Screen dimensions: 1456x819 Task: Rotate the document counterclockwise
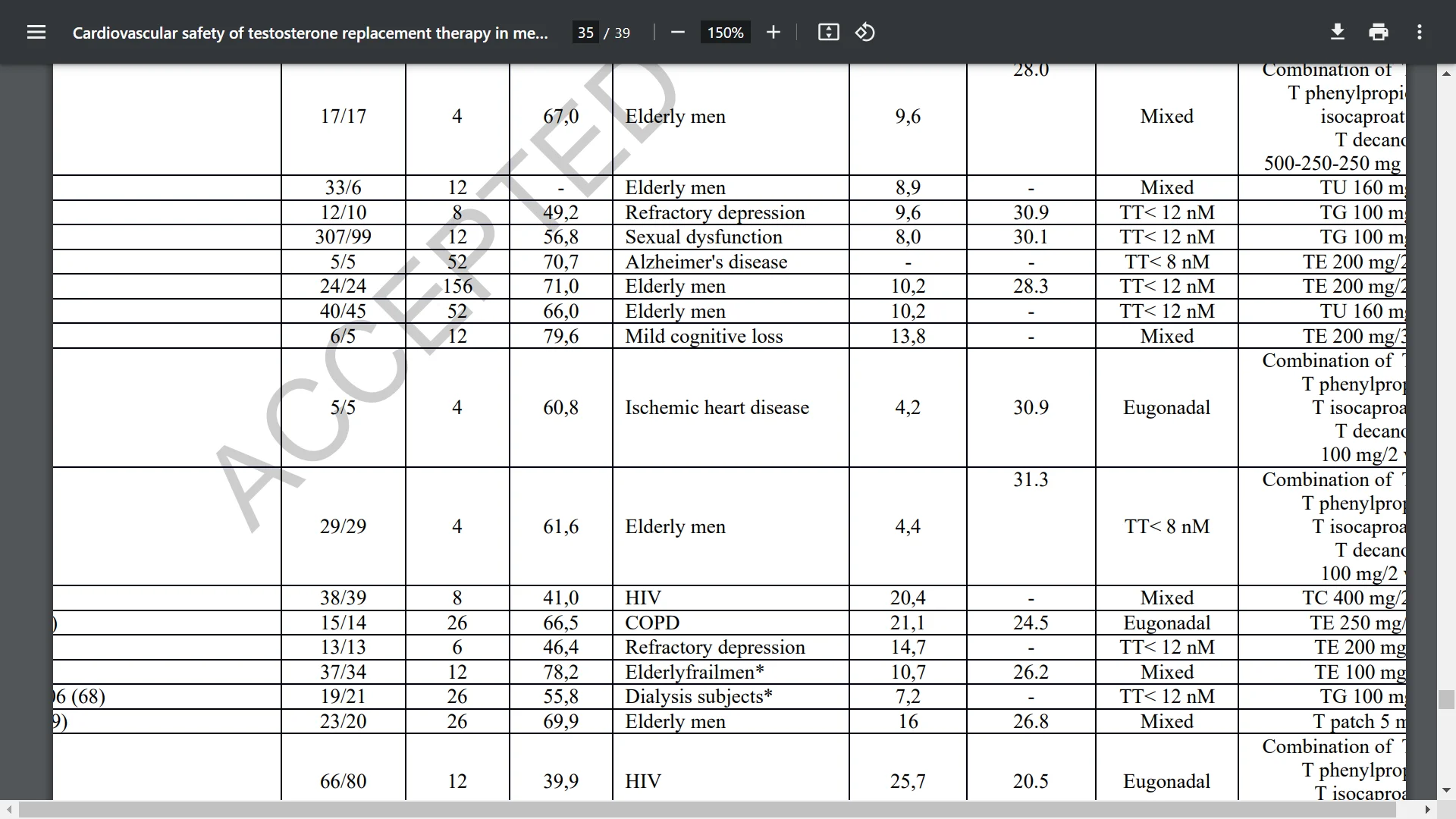tap(865, 32)
